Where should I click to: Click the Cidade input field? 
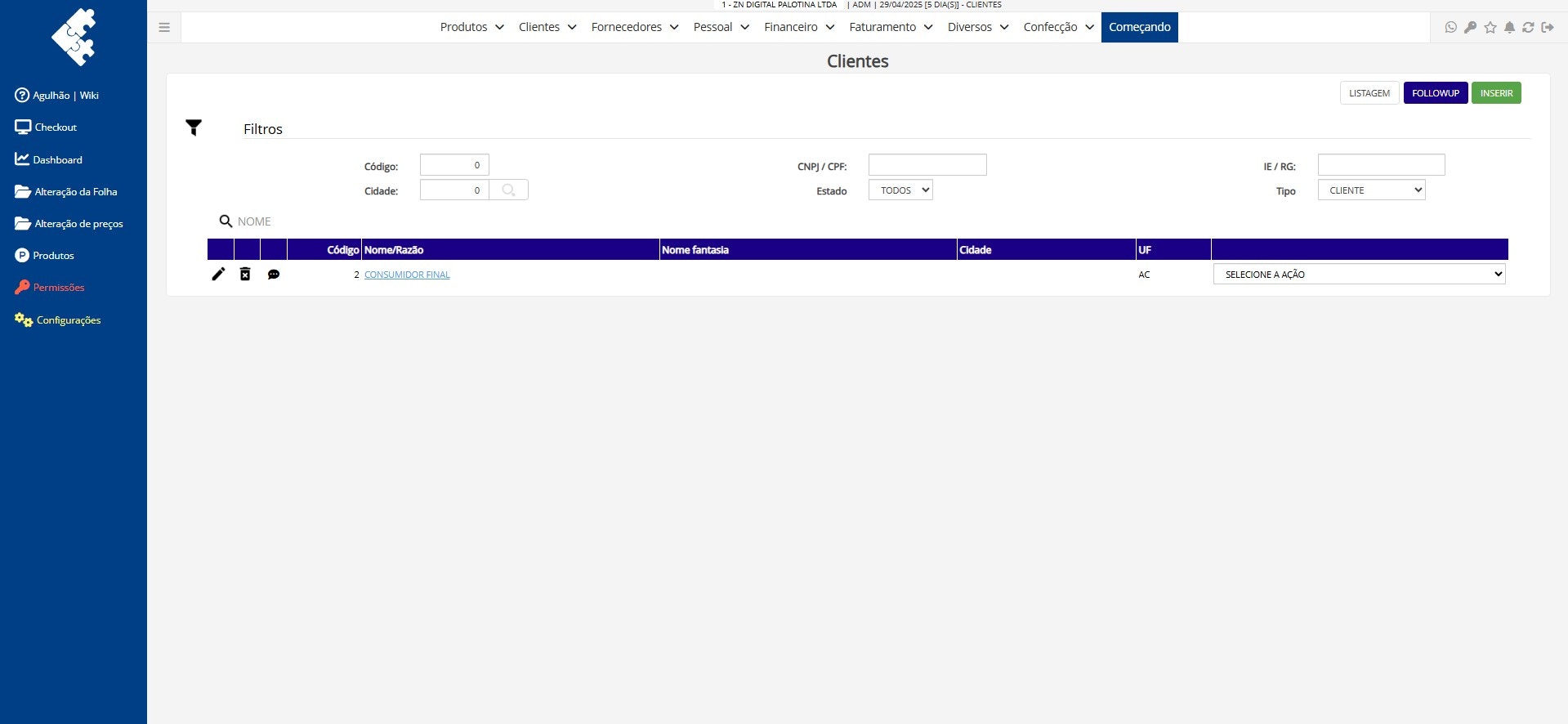click(454, 190)
